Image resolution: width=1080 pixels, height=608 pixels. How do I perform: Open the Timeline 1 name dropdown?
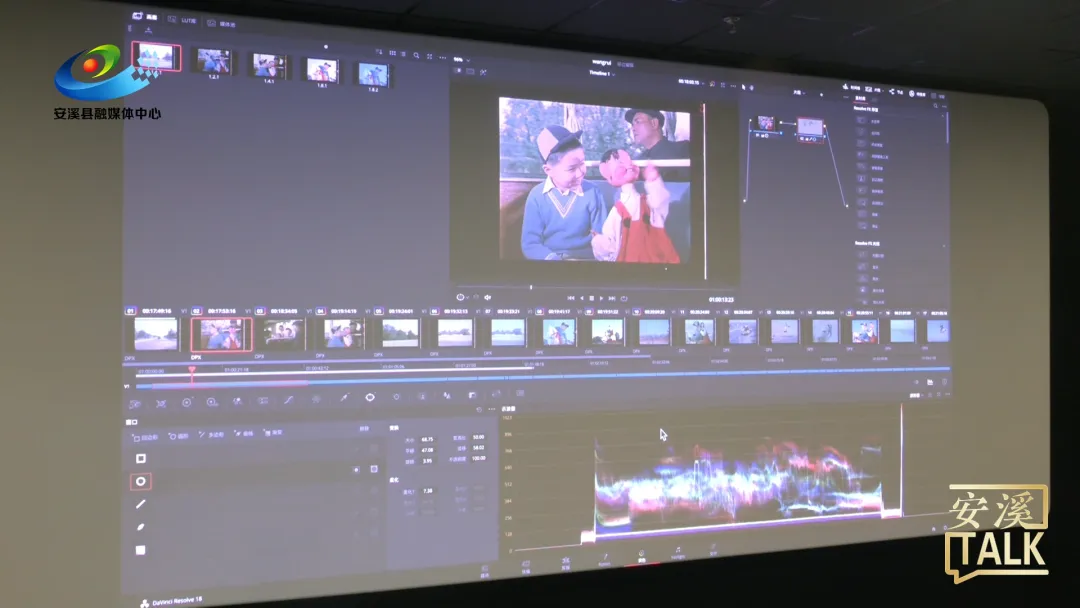[x=601, y=73]
